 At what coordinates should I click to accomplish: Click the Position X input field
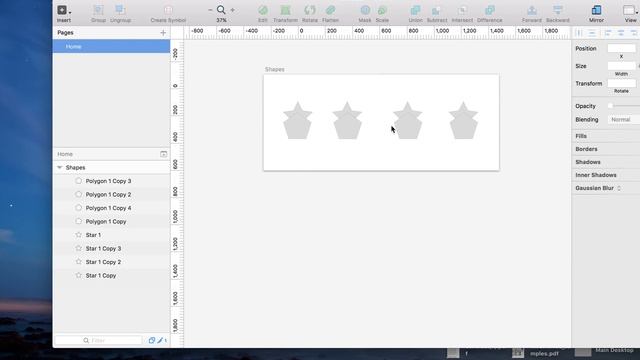[622, 49]
